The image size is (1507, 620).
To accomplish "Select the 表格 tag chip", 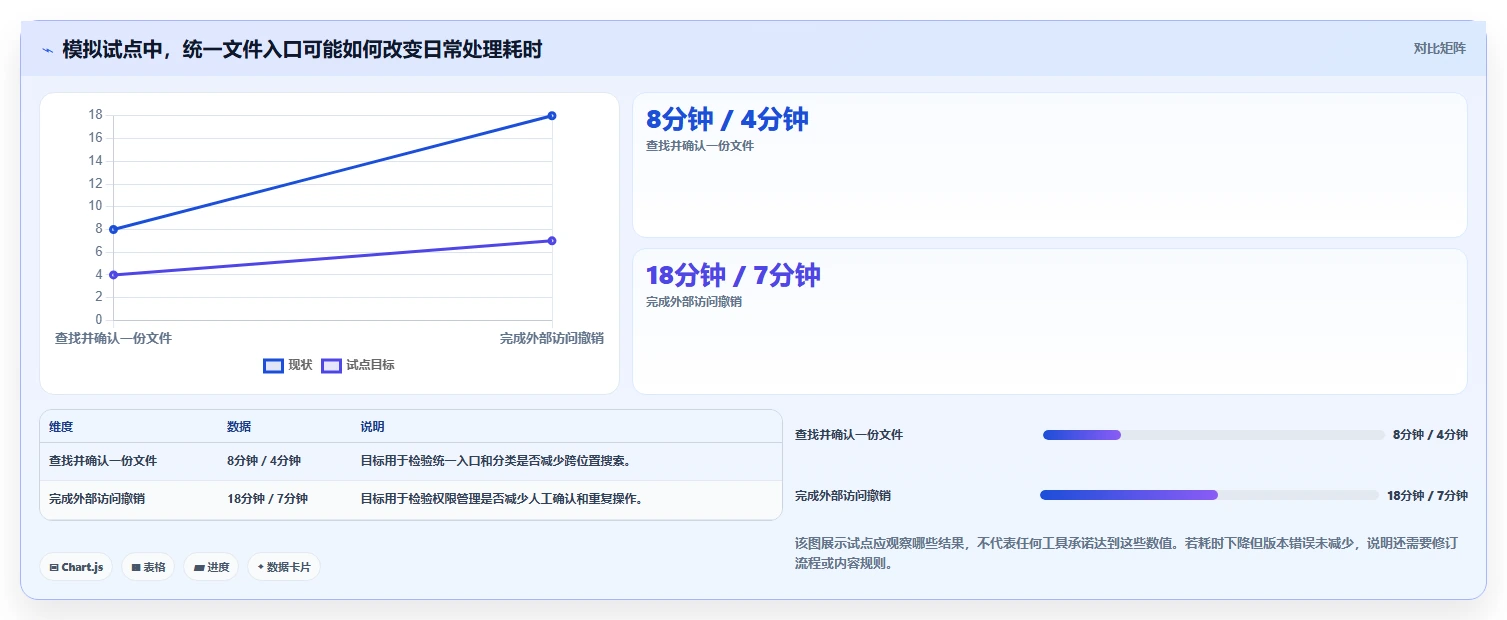I will tap(148, 567).
